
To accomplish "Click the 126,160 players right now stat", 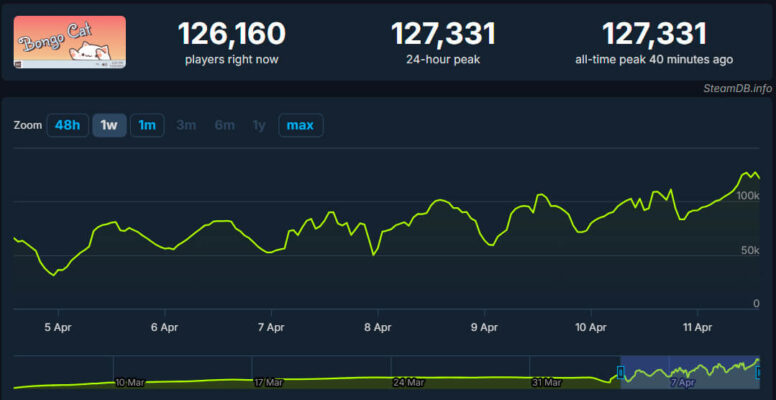I will click(x=232, y=34).
